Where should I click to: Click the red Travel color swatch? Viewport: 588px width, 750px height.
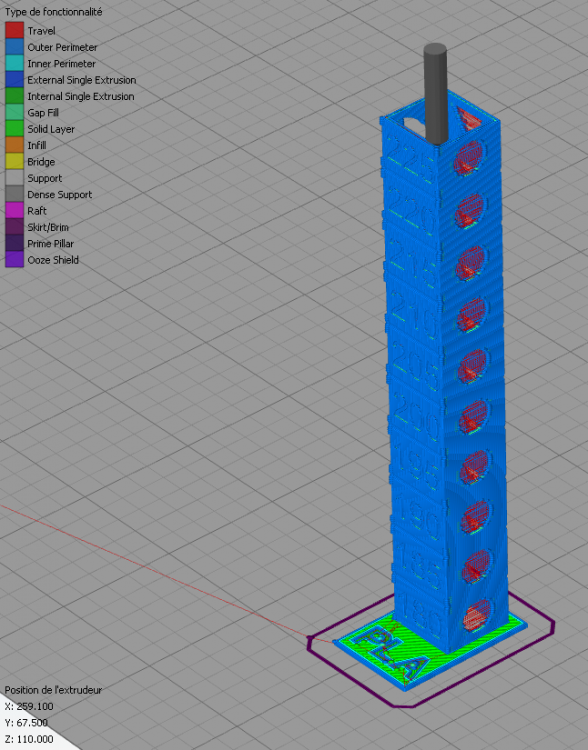click(14, 30)
